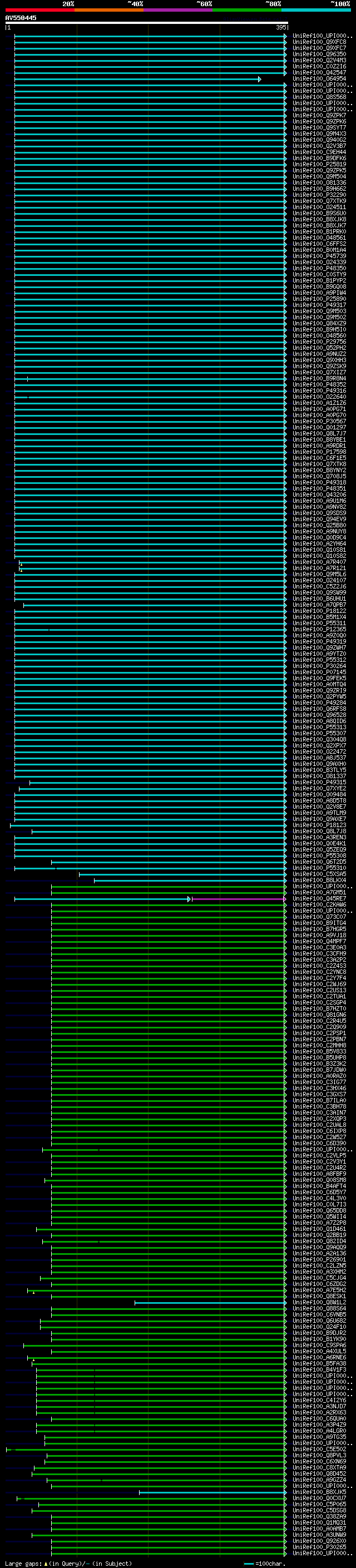356x1568 pixels.
Task: Select the UniRef100_P55308 label
Action: pyautogui.click(x=319, y=855)
